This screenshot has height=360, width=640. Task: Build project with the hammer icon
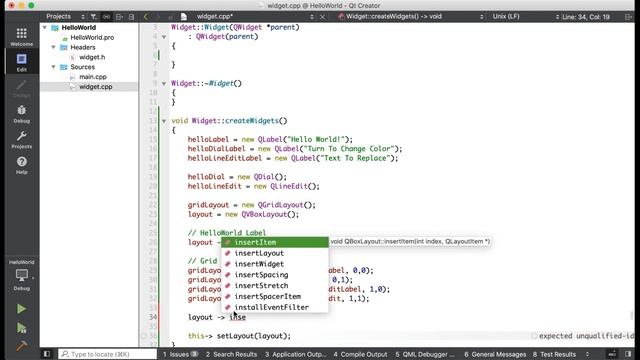[21, 346]
